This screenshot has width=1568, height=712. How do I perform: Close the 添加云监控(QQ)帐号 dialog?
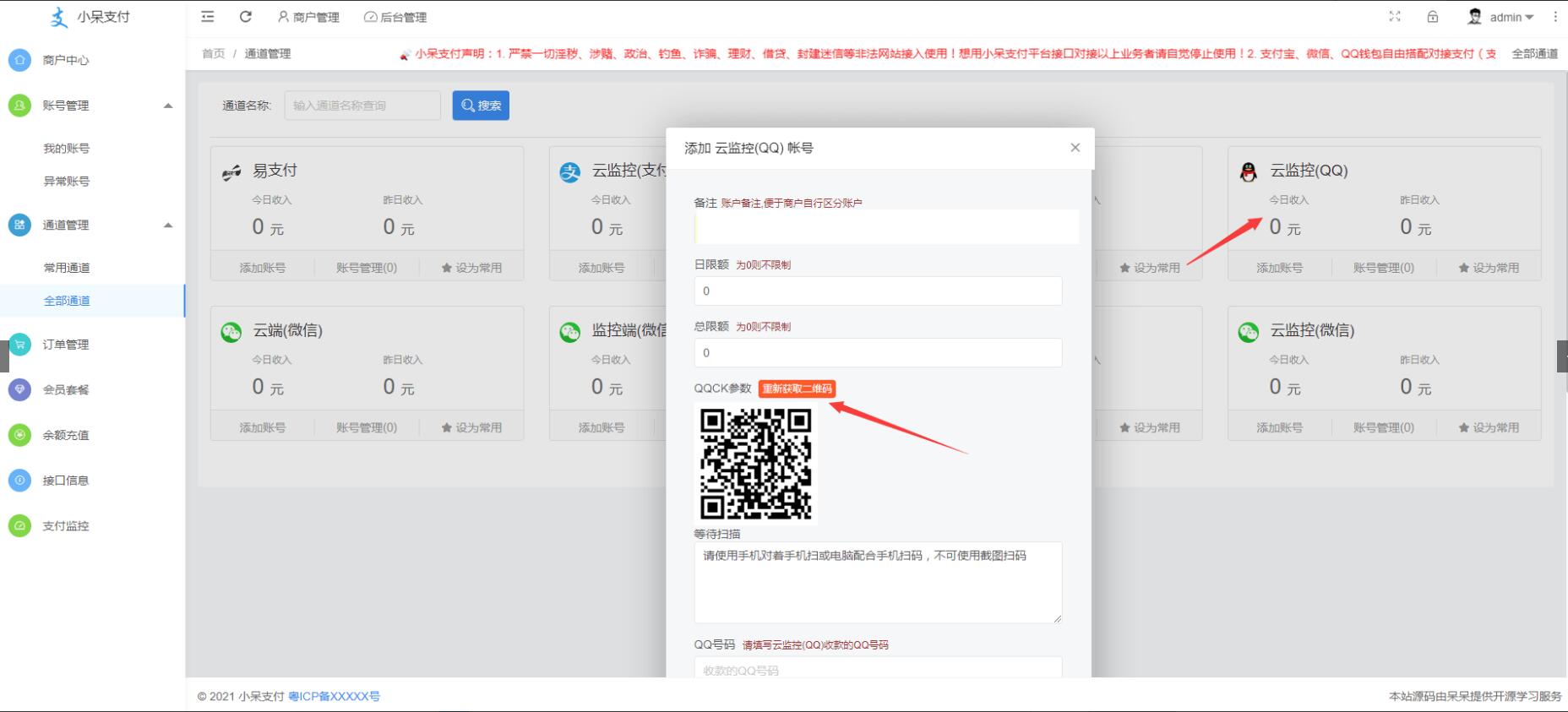pos(1075,148)
